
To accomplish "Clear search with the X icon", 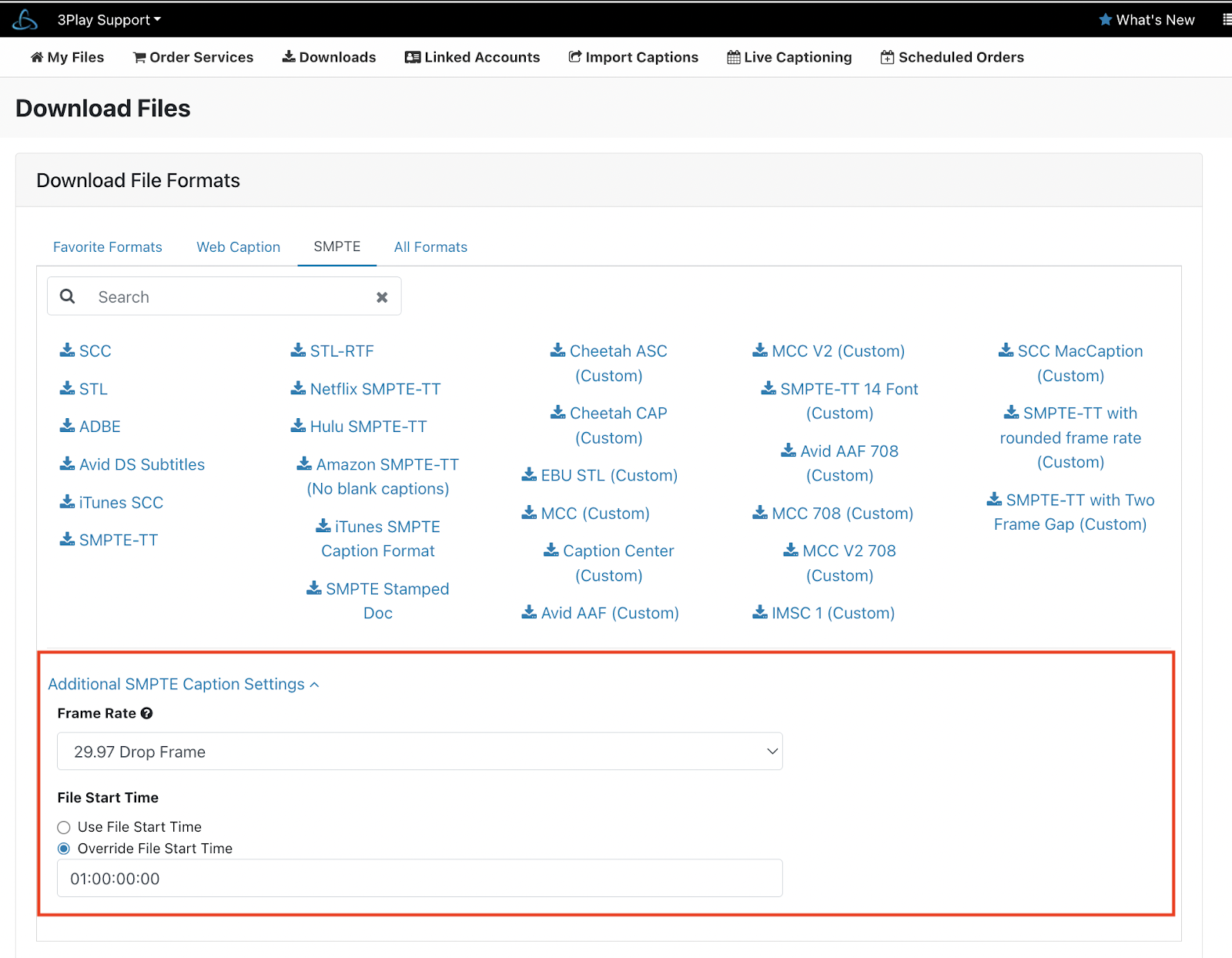I will pos(382,297).
